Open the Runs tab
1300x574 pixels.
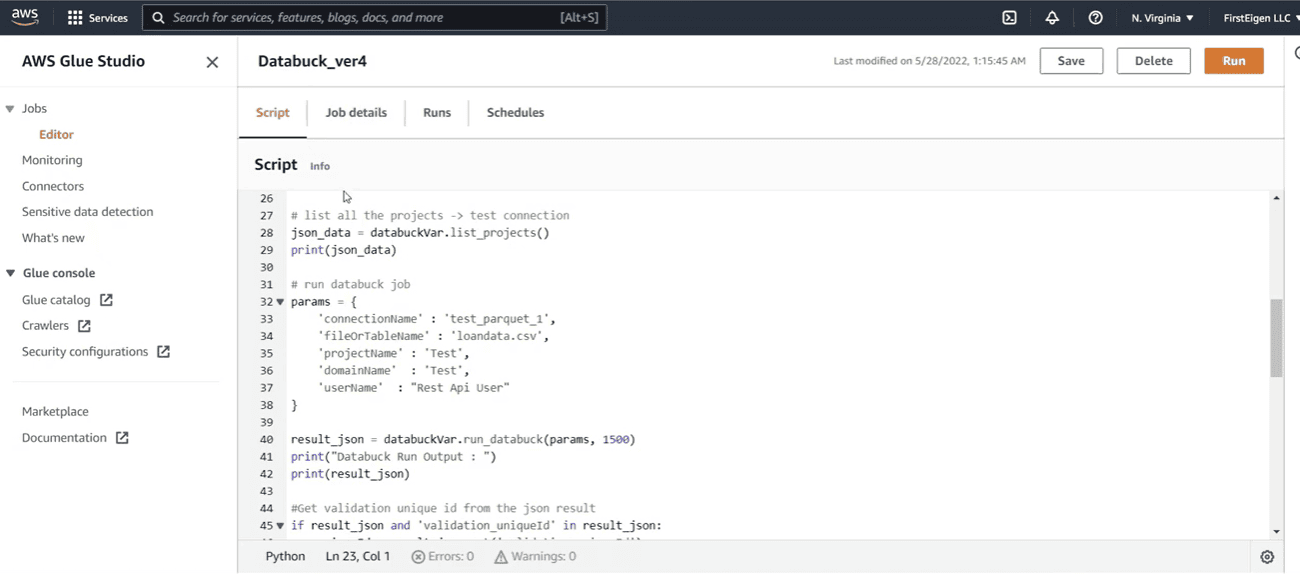pos(437,113)
